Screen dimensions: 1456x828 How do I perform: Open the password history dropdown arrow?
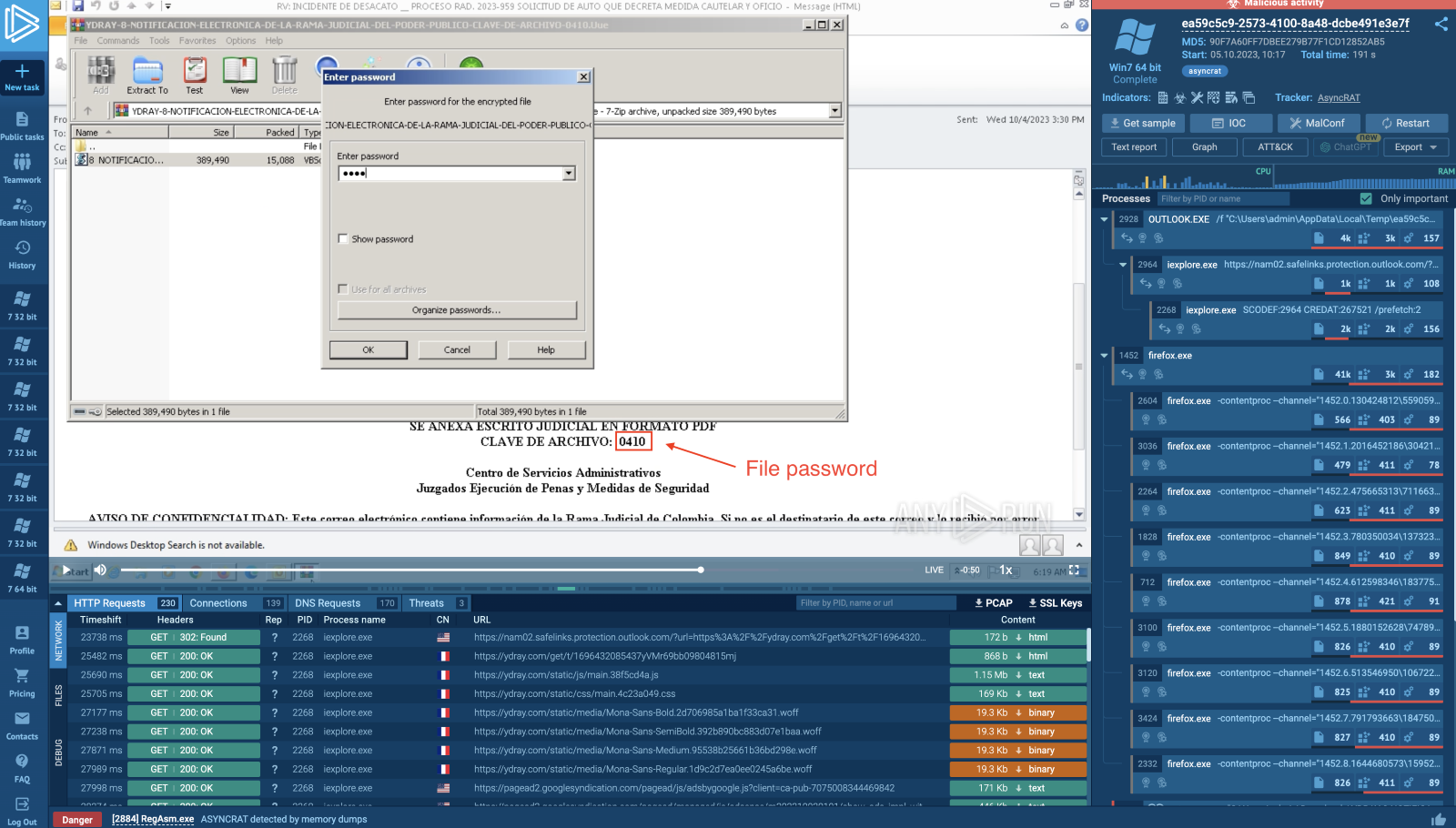pos(569,174)
